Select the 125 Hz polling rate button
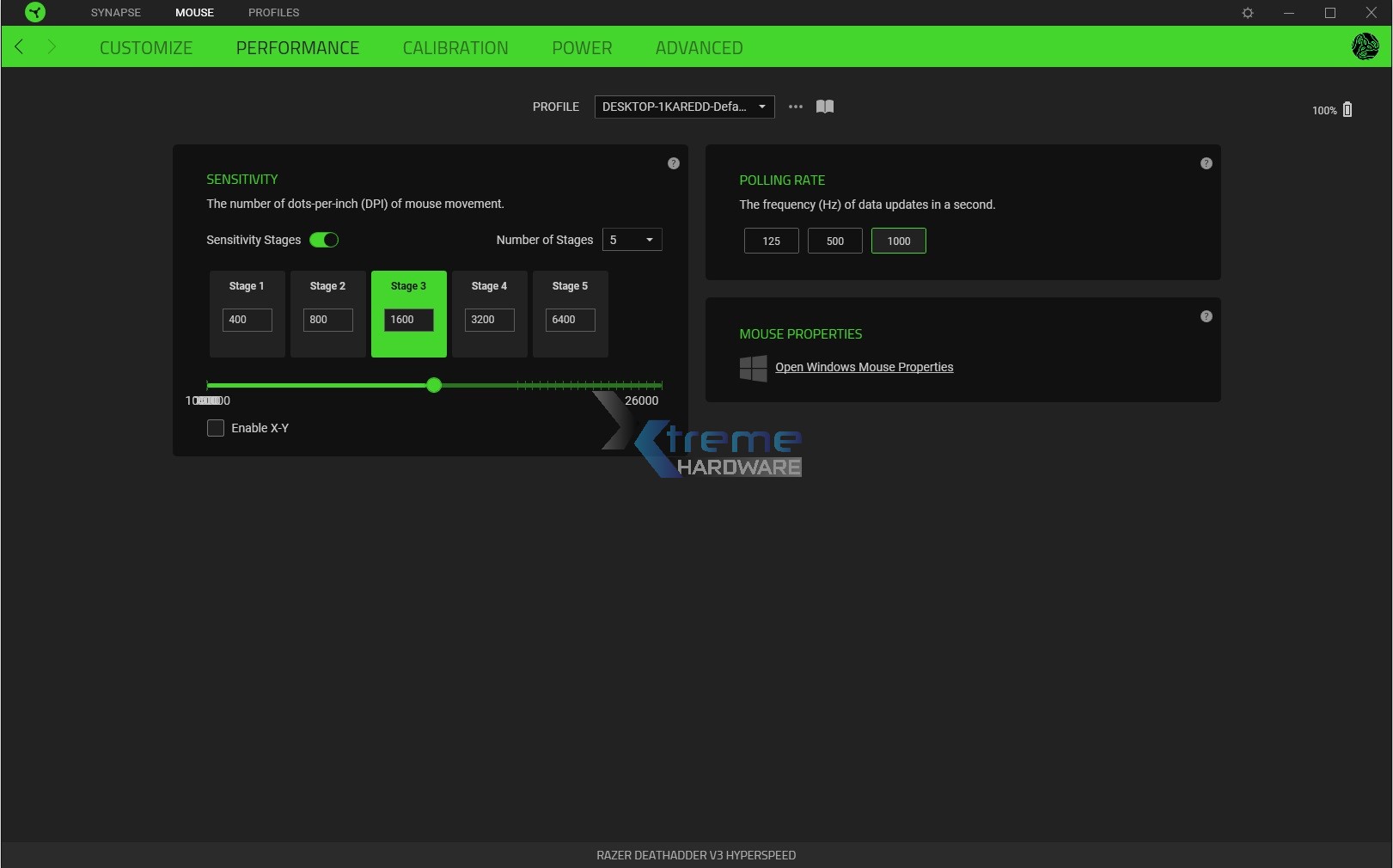The height and width of the screenshot is (868, 1393). click(x=771, y=241)
